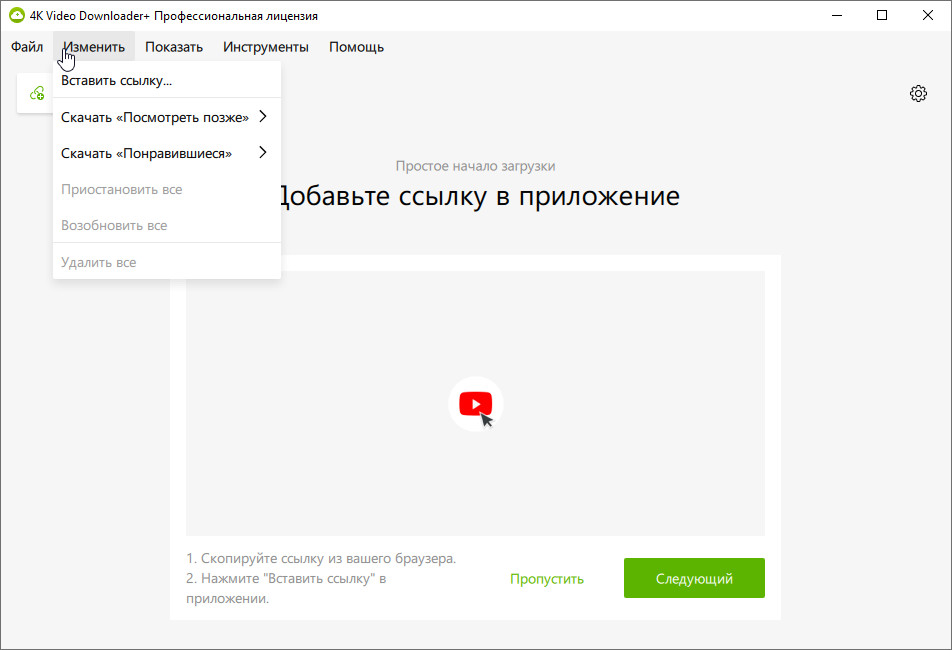Open the Инструменты menu
This screenshot has height=650, width=952.
[x=266, y=47]
